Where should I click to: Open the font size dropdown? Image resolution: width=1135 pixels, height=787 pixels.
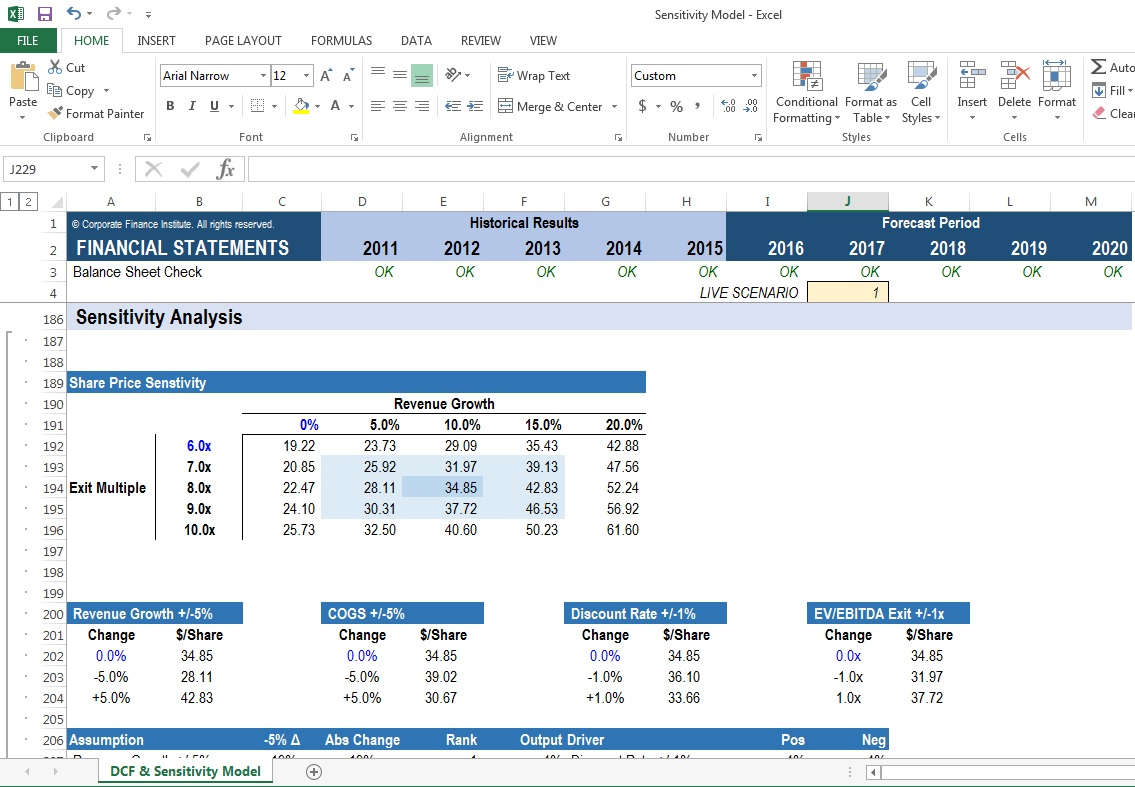(305, 75)
